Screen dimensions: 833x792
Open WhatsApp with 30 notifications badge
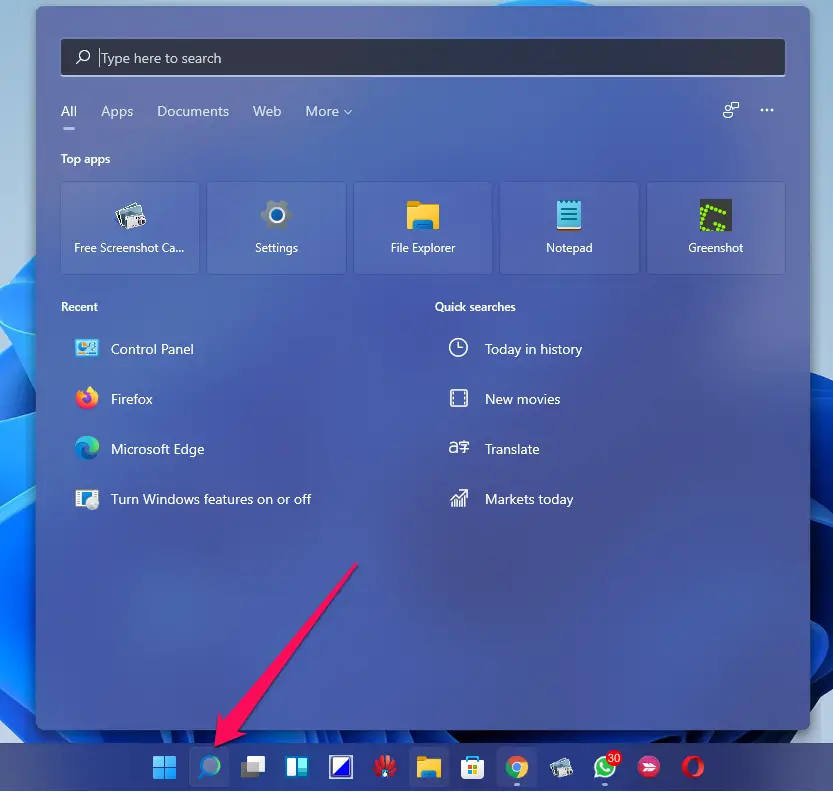pos(606,766)
